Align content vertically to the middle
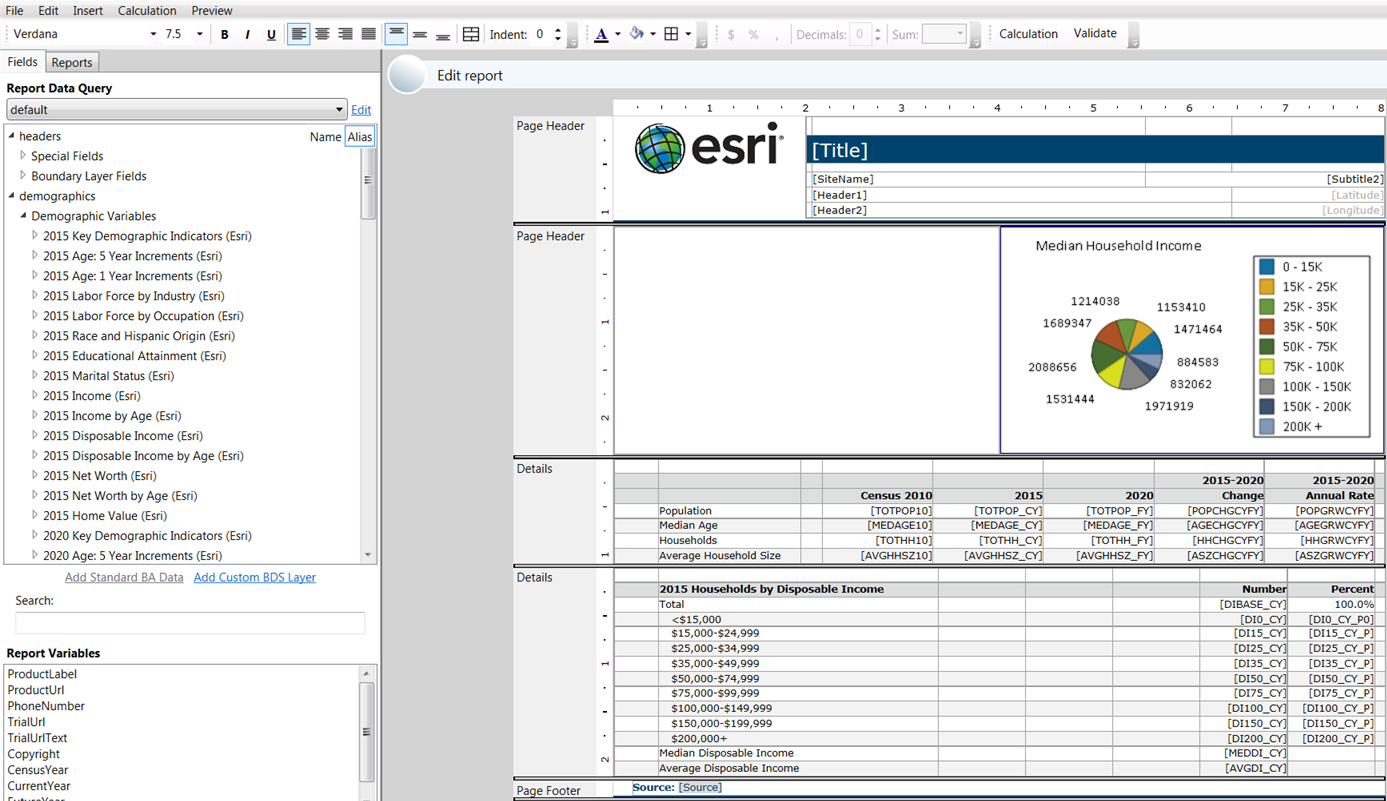This screenshot has height=801, width=1387. click(x=420, y=34)
